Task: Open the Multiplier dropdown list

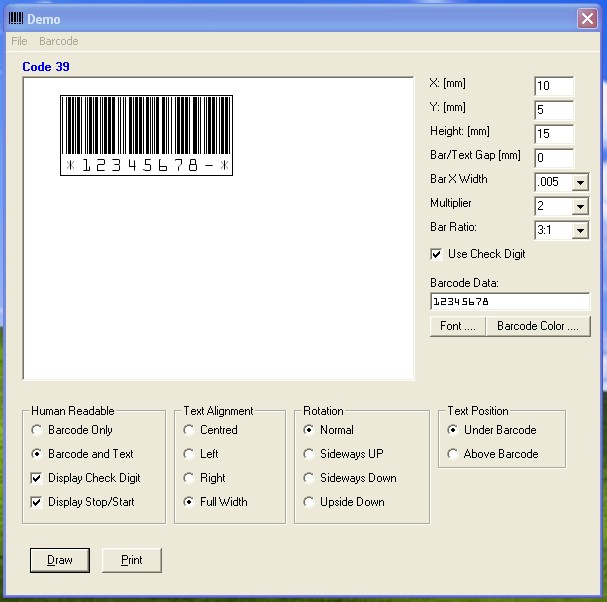Action: point(580,206)
